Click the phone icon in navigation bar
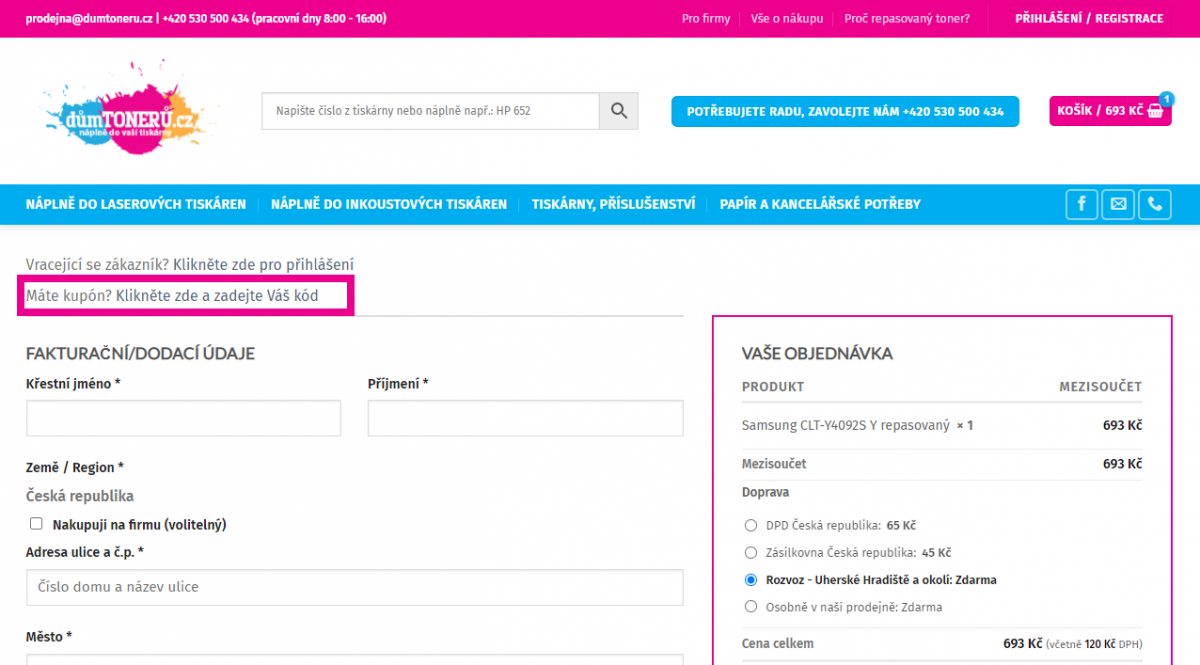Viewport: 1200px width, 665px height. pos(1154,204)
